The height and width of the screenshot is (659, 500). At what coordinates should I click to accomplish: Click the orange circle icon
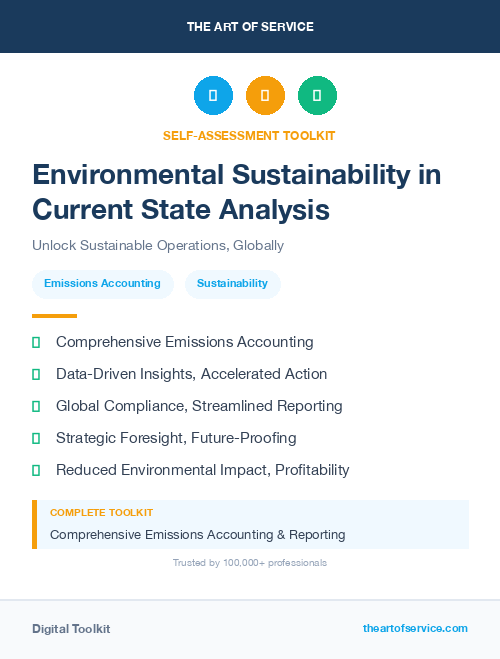(x=265, y=95)
